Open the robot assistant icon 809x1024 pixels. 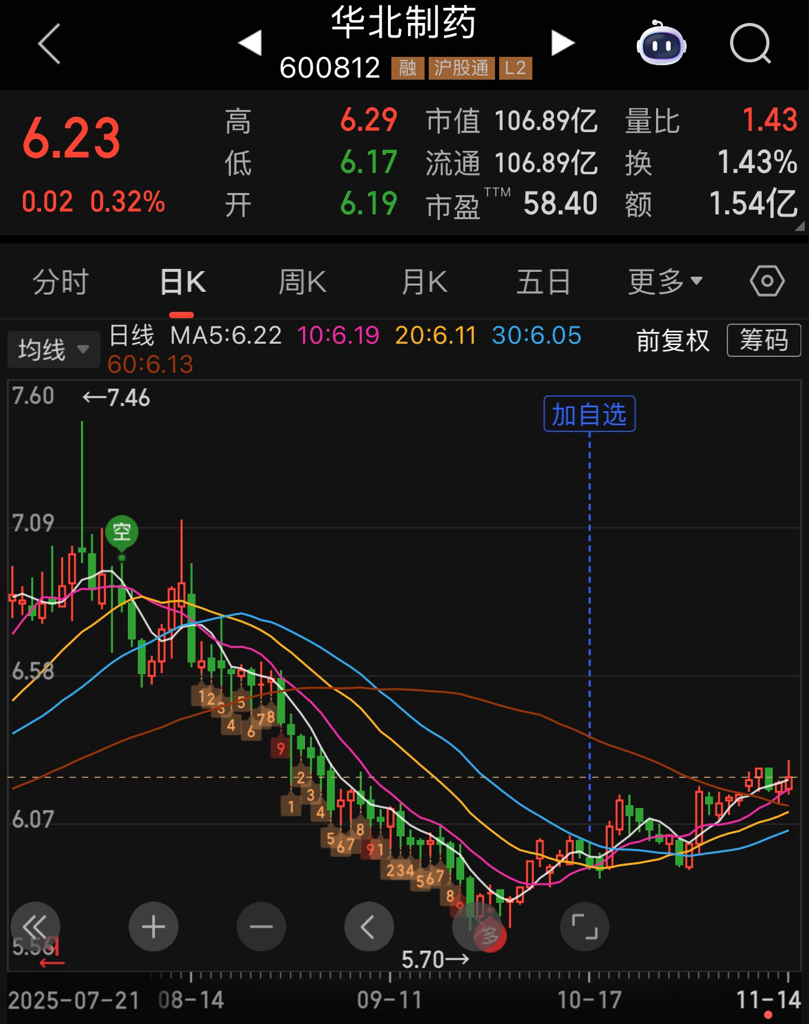pyautogui.click(x=661, y=43)
